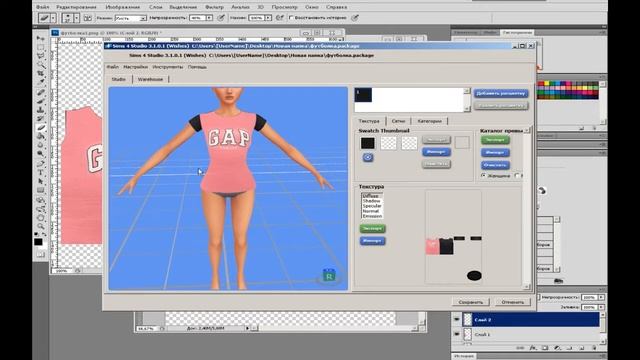
Task: Open Photoshop Справка menu
Action: pos(337,7)
